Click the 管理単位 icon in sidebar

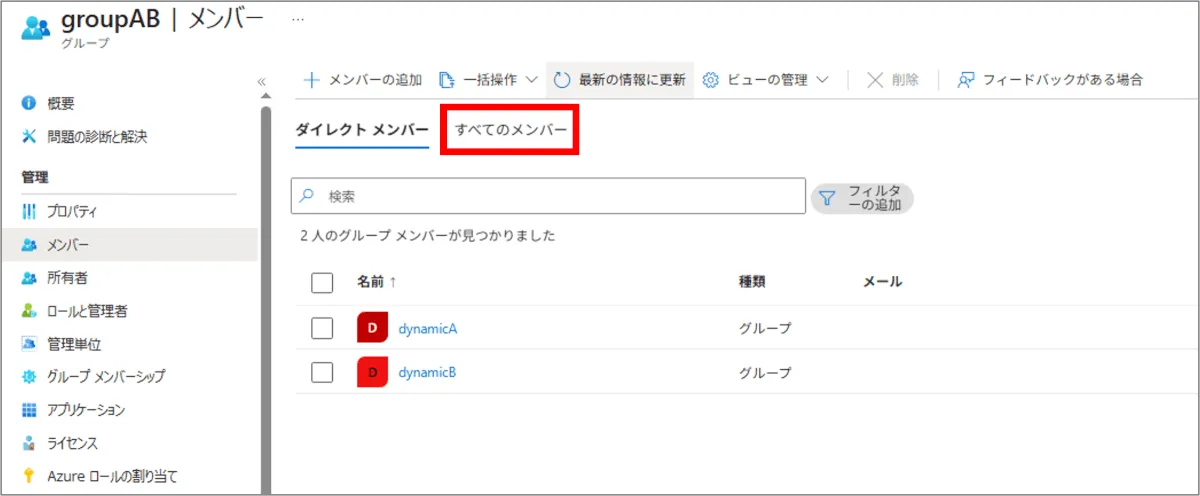[29, 344]
